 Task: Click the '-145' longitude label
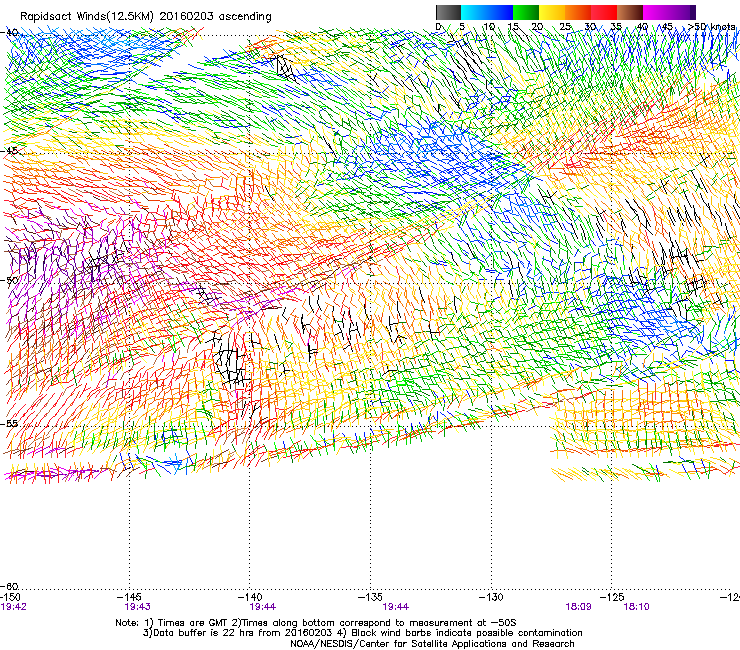130,597
